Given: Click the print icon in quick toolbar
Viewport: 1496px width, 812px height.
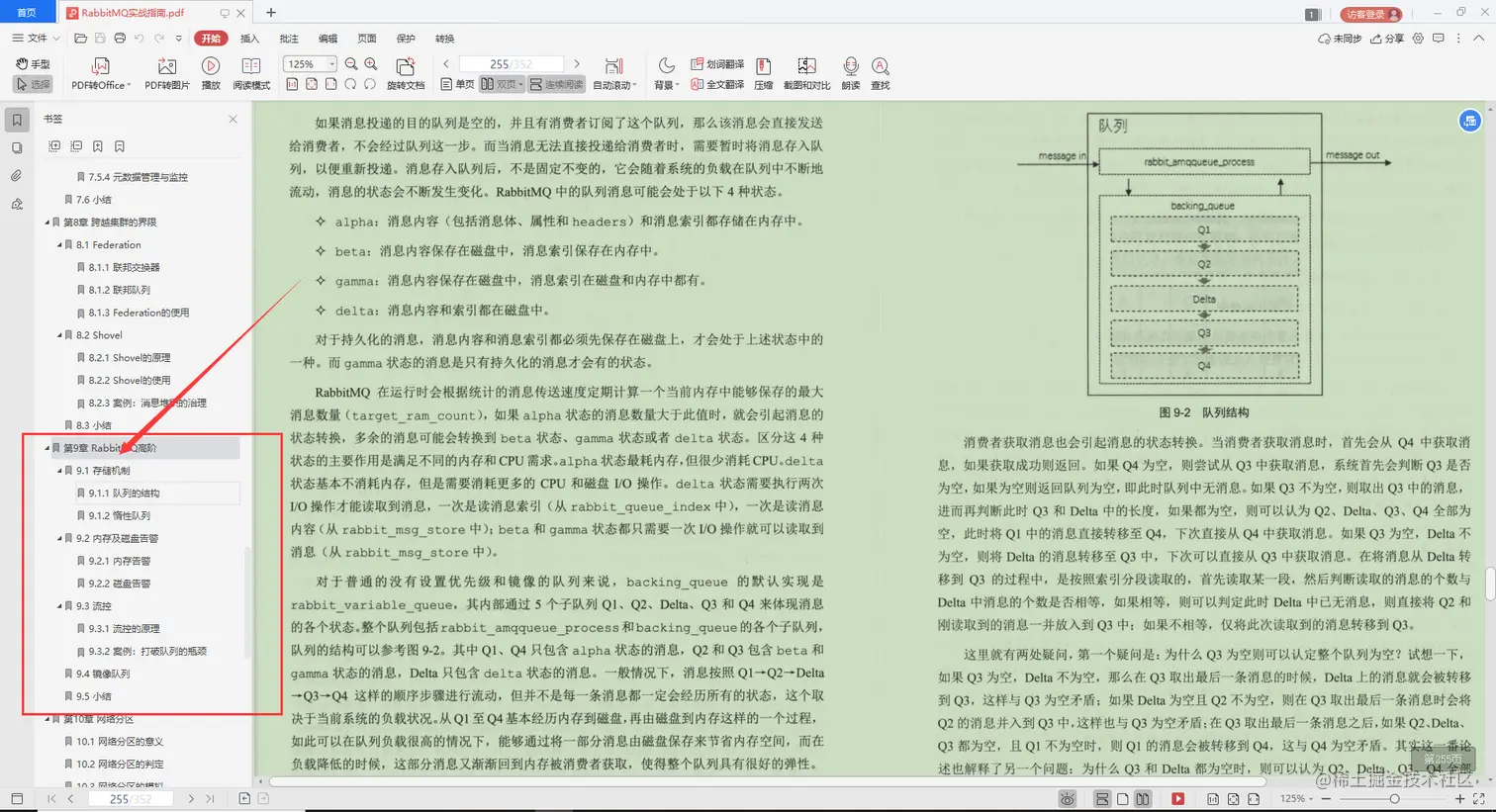Looking at the screenshot, I should coord(120,39).
